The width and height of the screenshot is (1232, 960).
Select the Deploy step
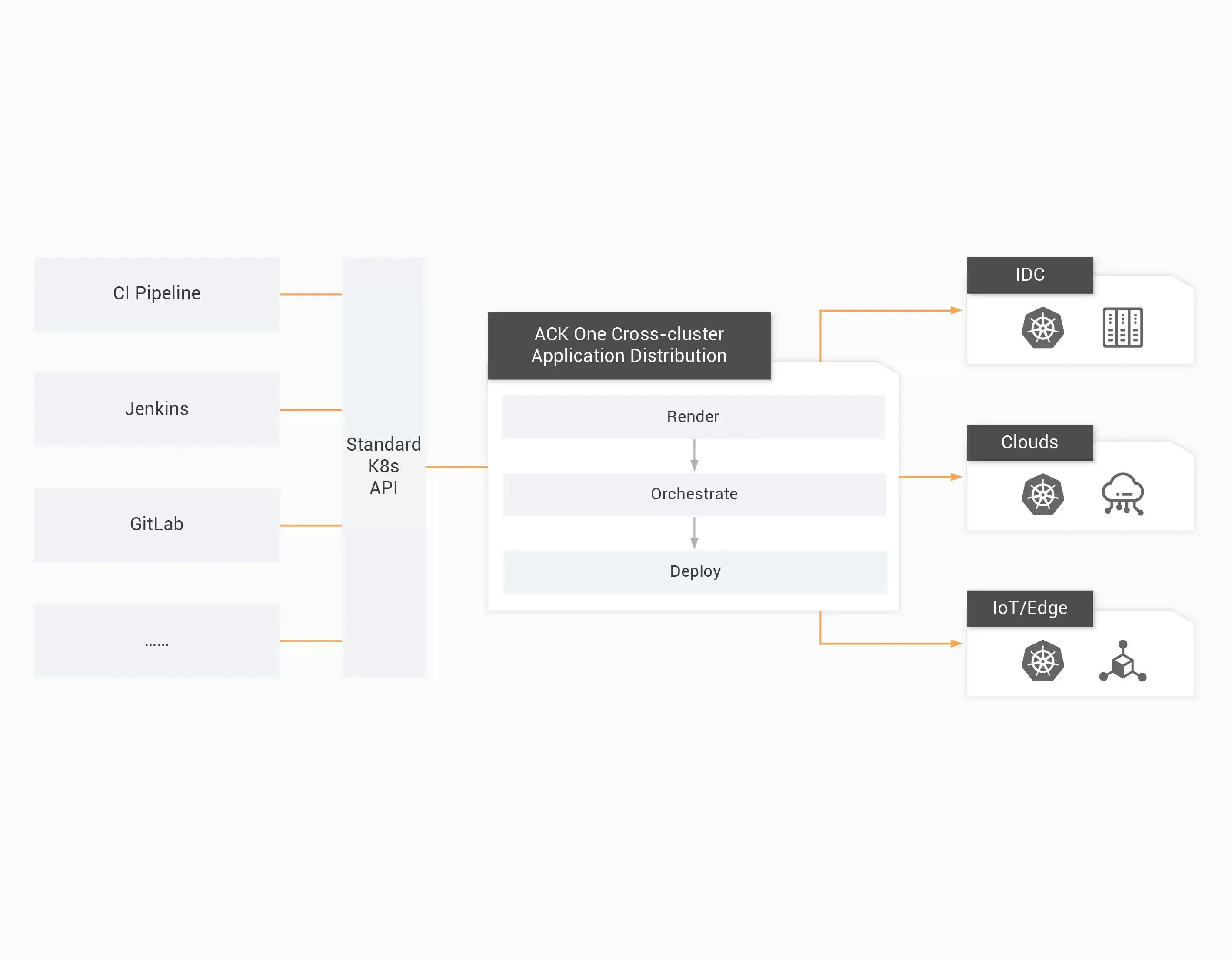695,571
